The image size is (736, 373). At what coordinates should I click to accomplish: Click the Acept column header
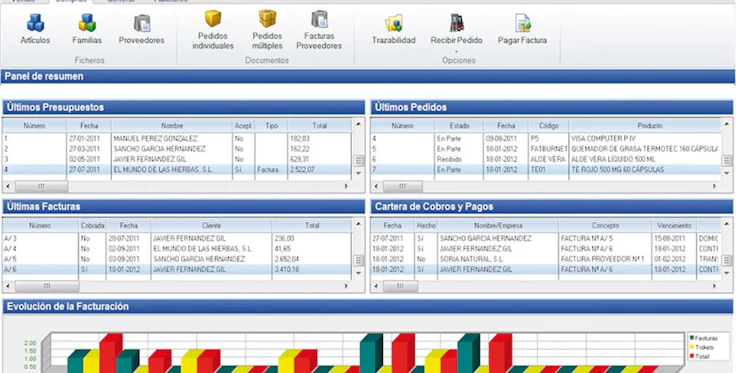pyautogui.click(x=244, y=126)
